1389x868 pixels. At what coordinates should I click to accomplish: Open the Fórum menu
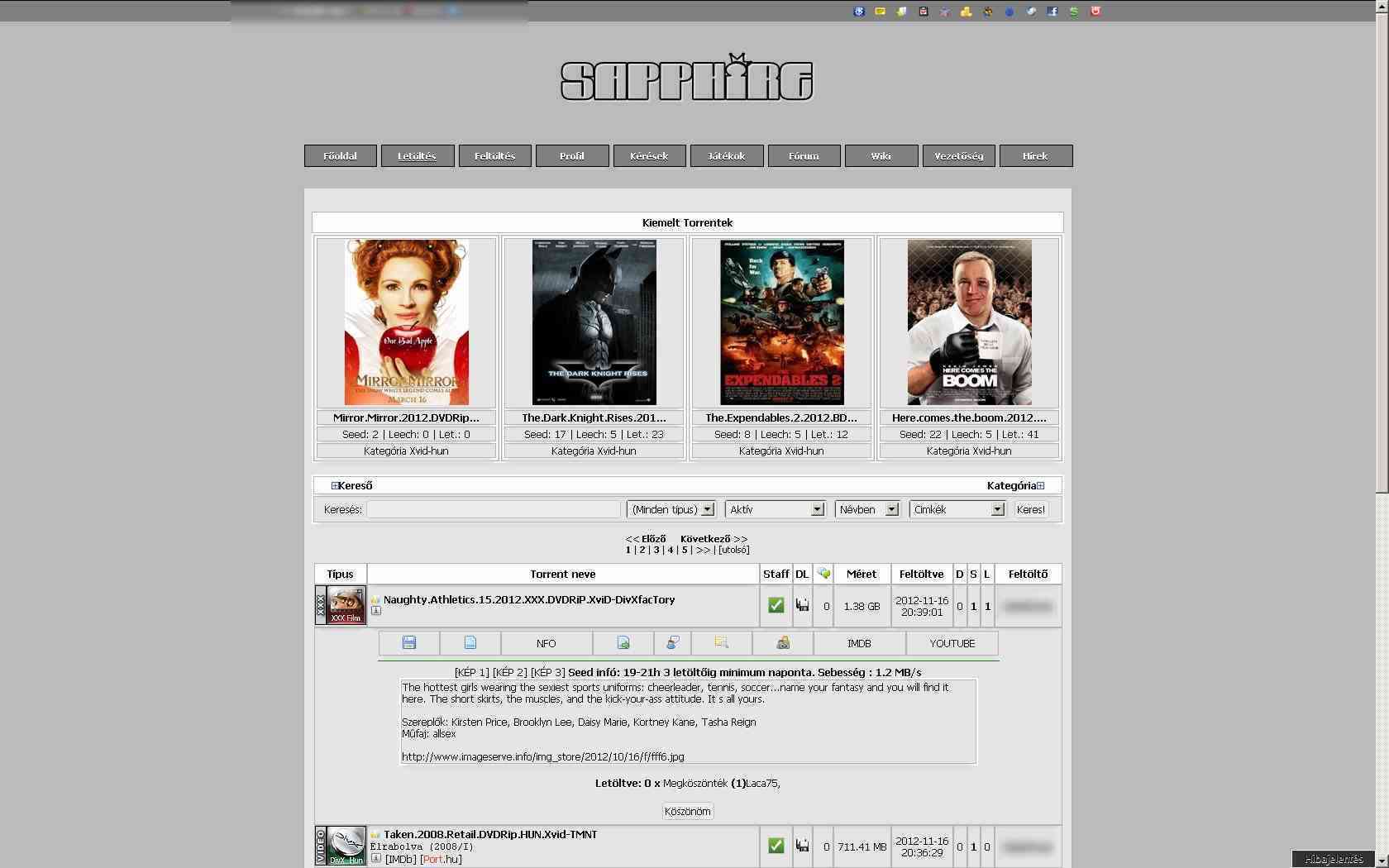point(804,156)
